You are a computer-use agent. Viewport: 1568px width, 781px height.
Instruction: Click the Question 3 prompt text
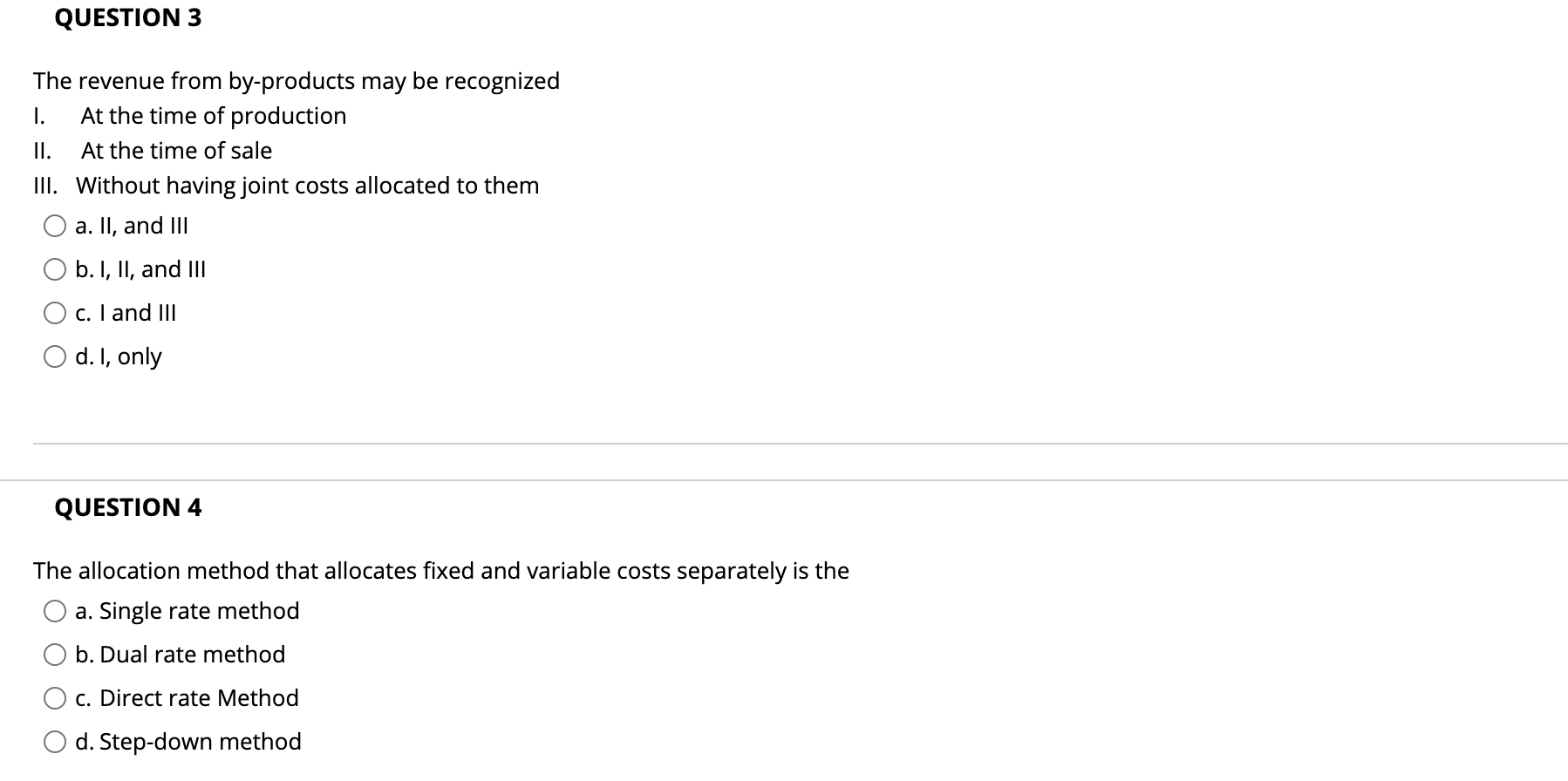(x=297, y=80)
